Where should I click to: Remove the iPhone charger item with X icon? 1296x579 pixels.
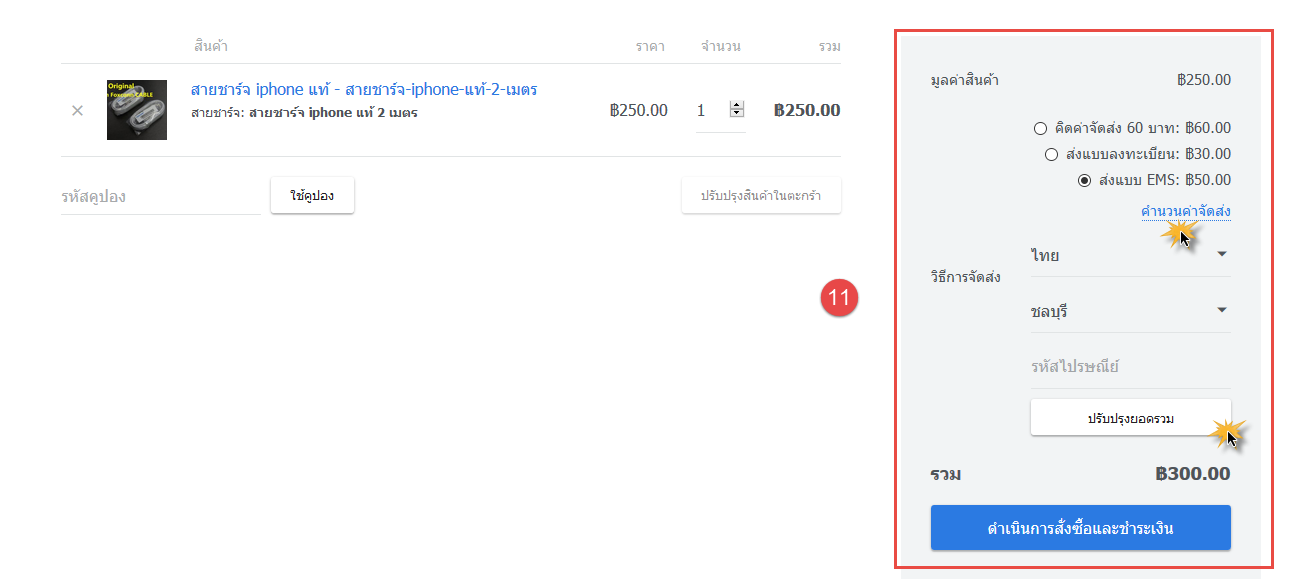tap(77, 110)
